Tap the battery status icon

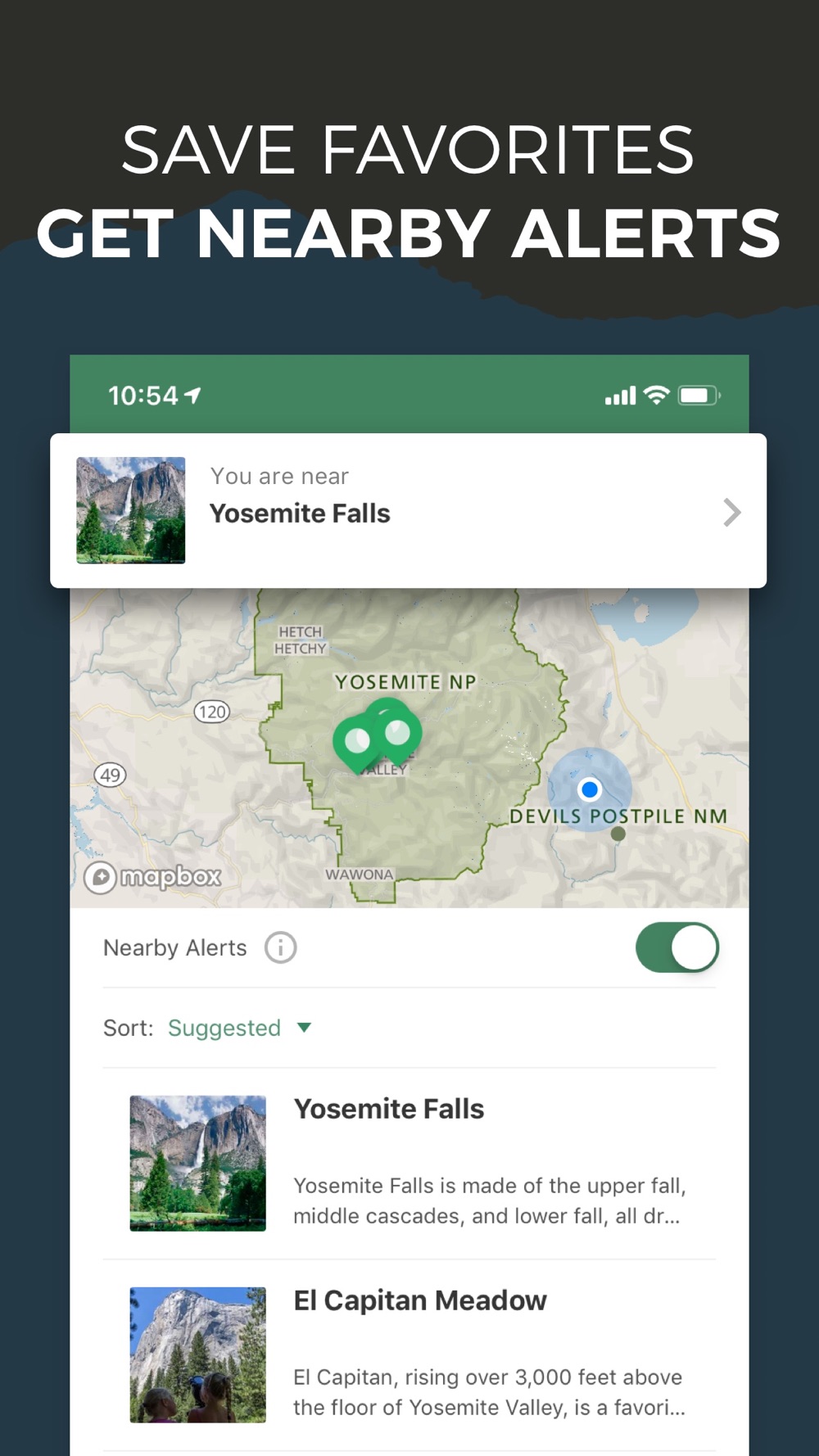699,396
